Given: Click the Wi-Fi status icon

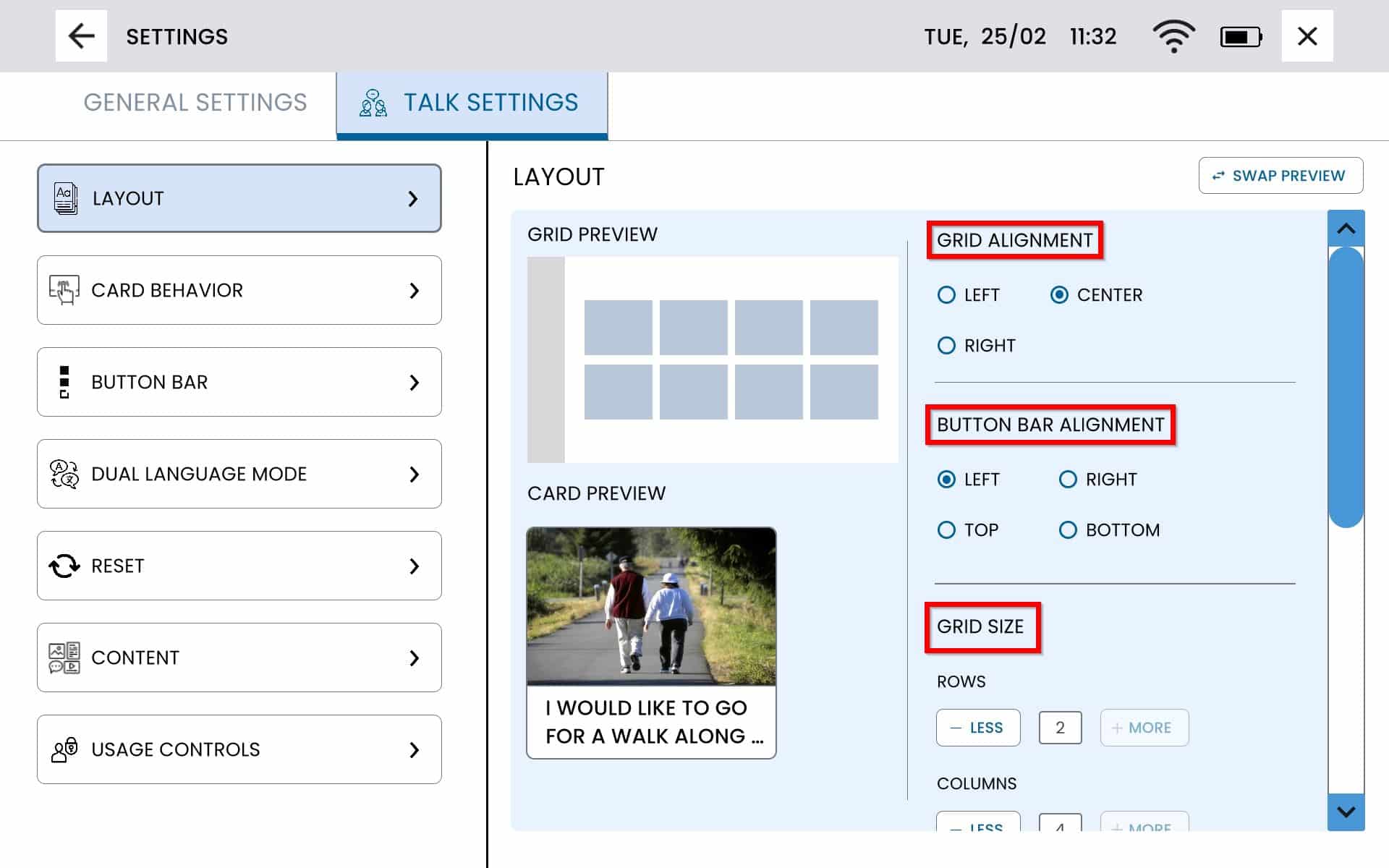Looking at the screenshot, I should point(1173,36).
